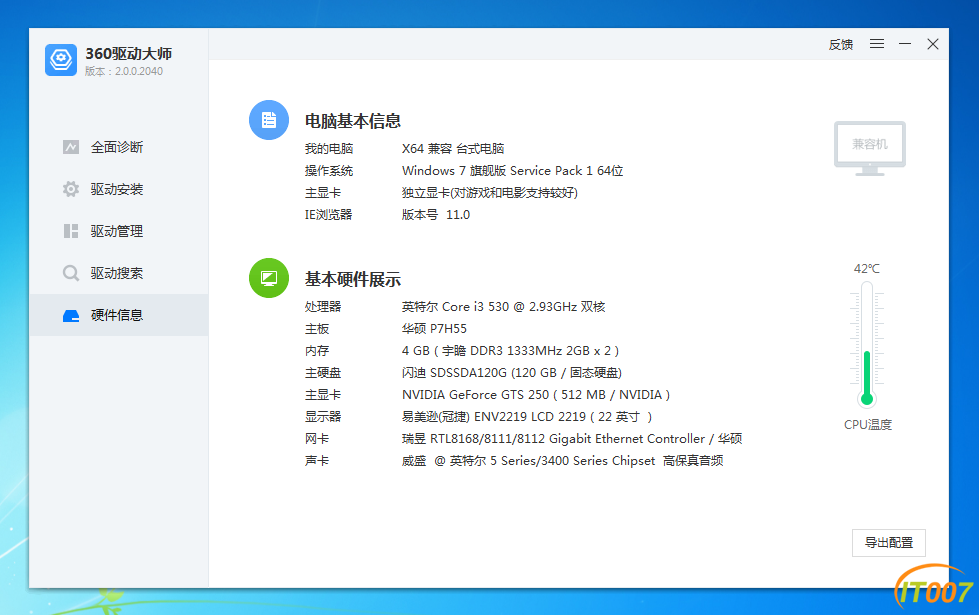Click sound card value 威盛 高保真音频
The image size is (979, 615).
click(x=563, y=461)
